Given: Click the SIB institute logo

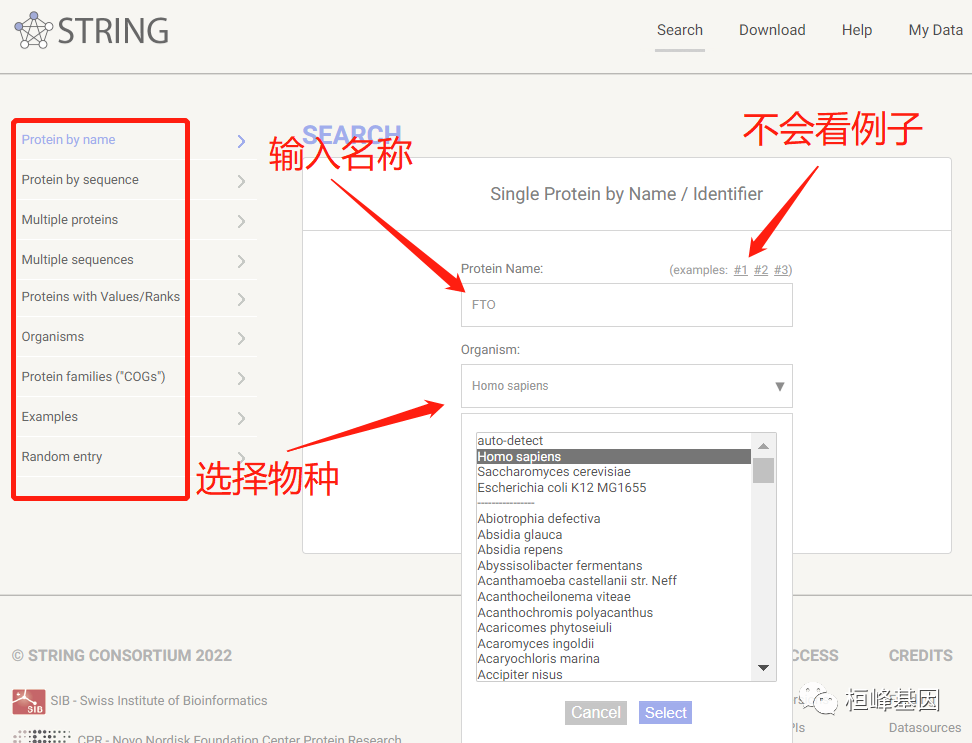Looking at the screenshot, I should tap(29, 701).
